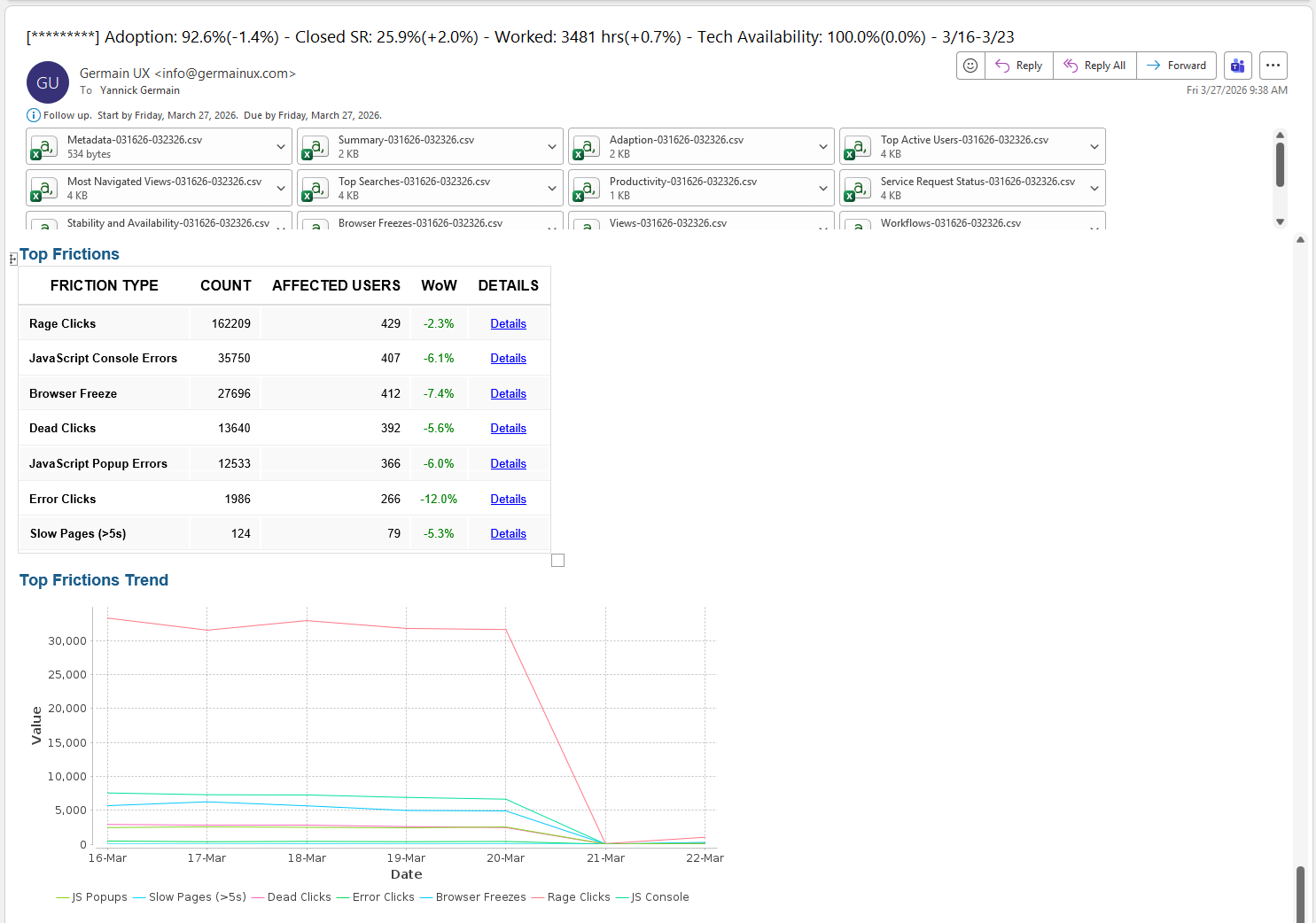This screenshot has height=923, width=1316.
Task: Click the emoji reaction smiley icon
Action: [x=970, y=66]
